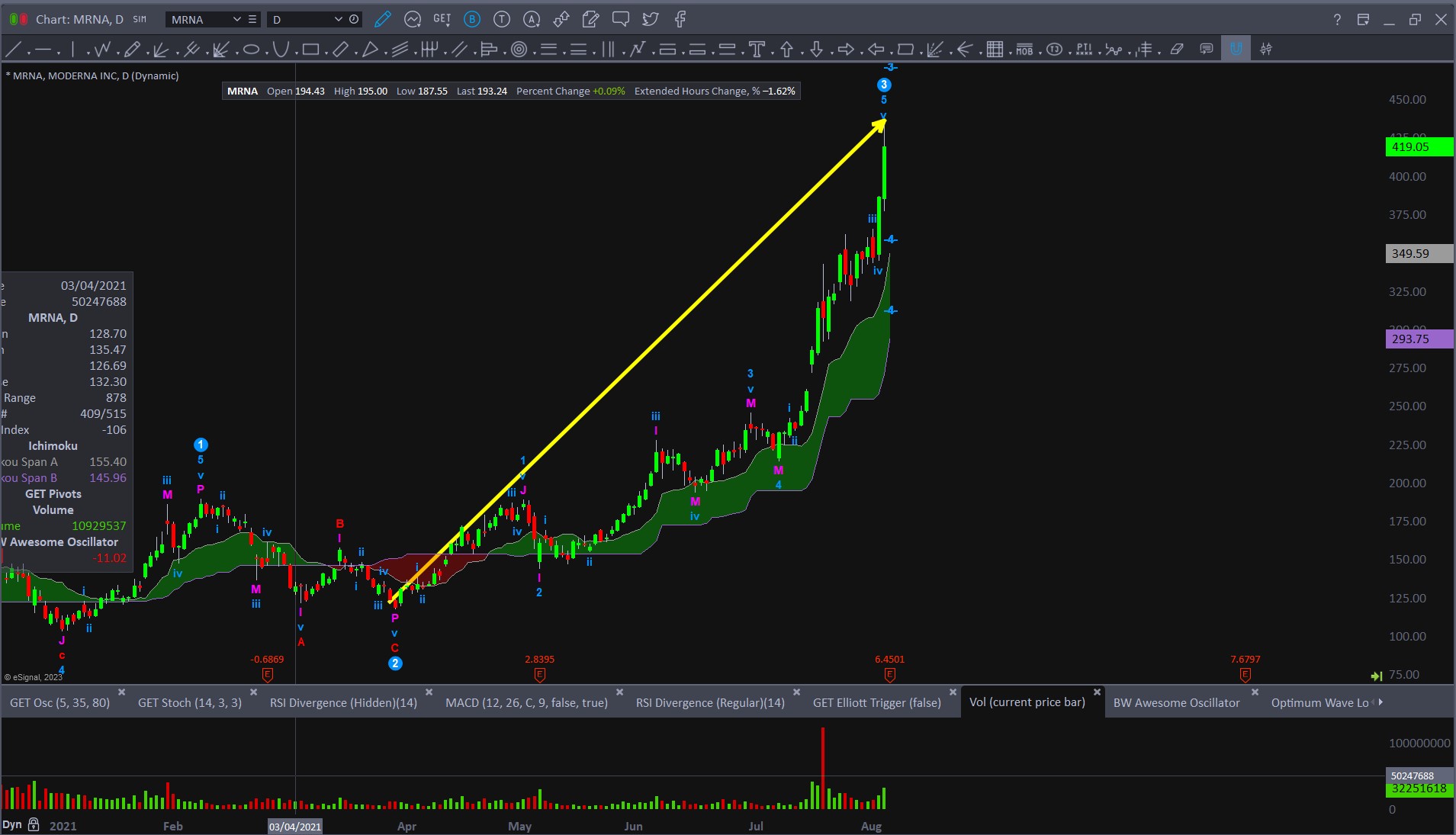Toggle the magnet snap mode button

click(x=1236, y=50)
